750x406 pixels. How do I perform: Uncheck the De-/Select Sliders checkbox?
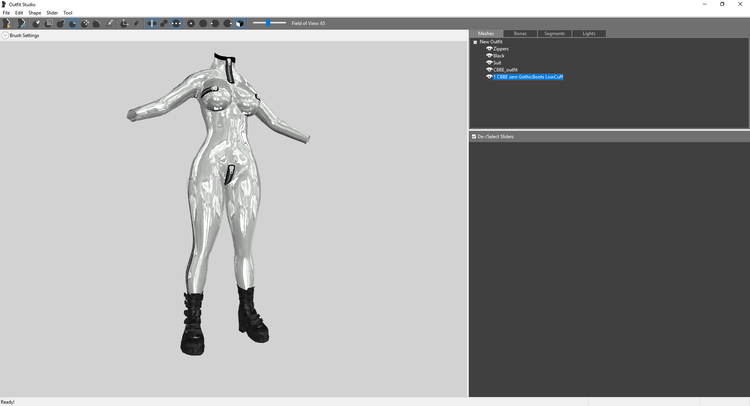pyautogui.click(x=474, y=137)
